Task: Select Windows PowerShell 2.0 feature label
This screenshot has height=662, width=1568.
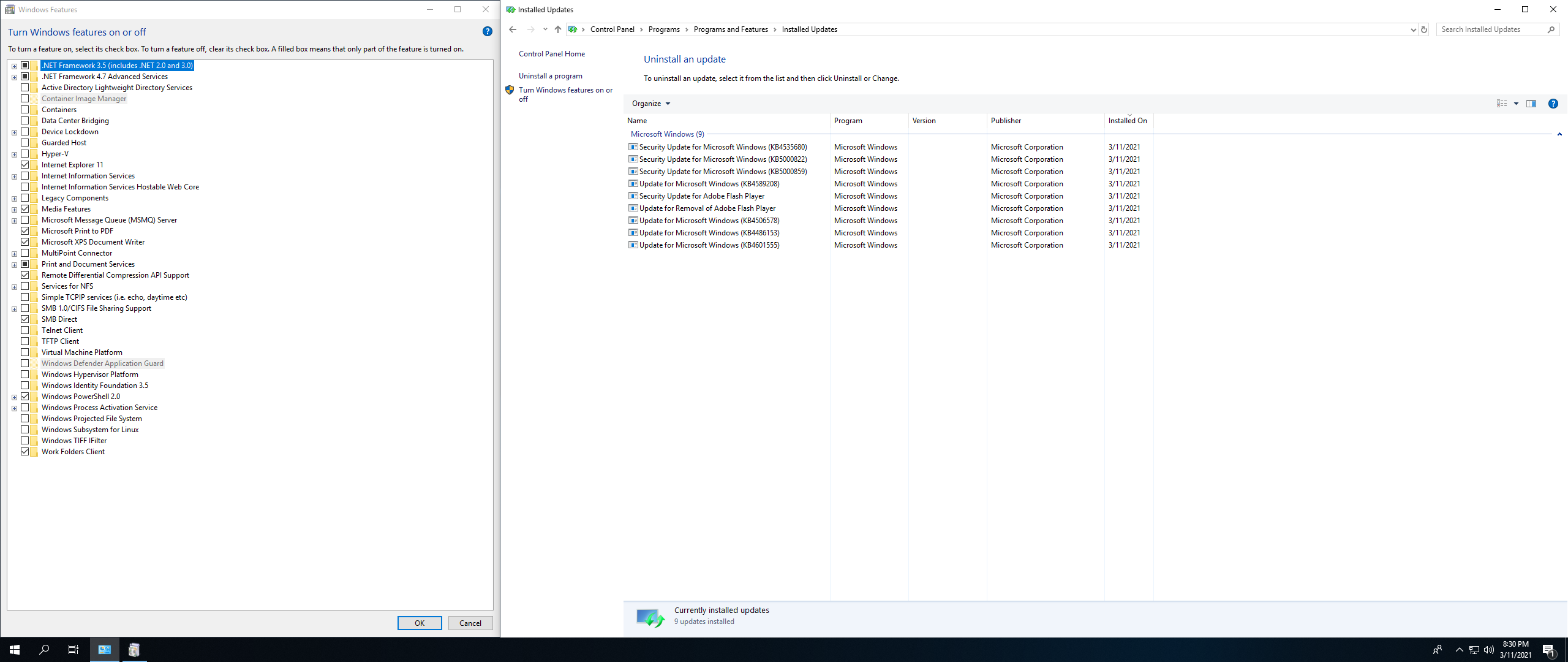Action: pyautogui.click(x=81, y=397)
